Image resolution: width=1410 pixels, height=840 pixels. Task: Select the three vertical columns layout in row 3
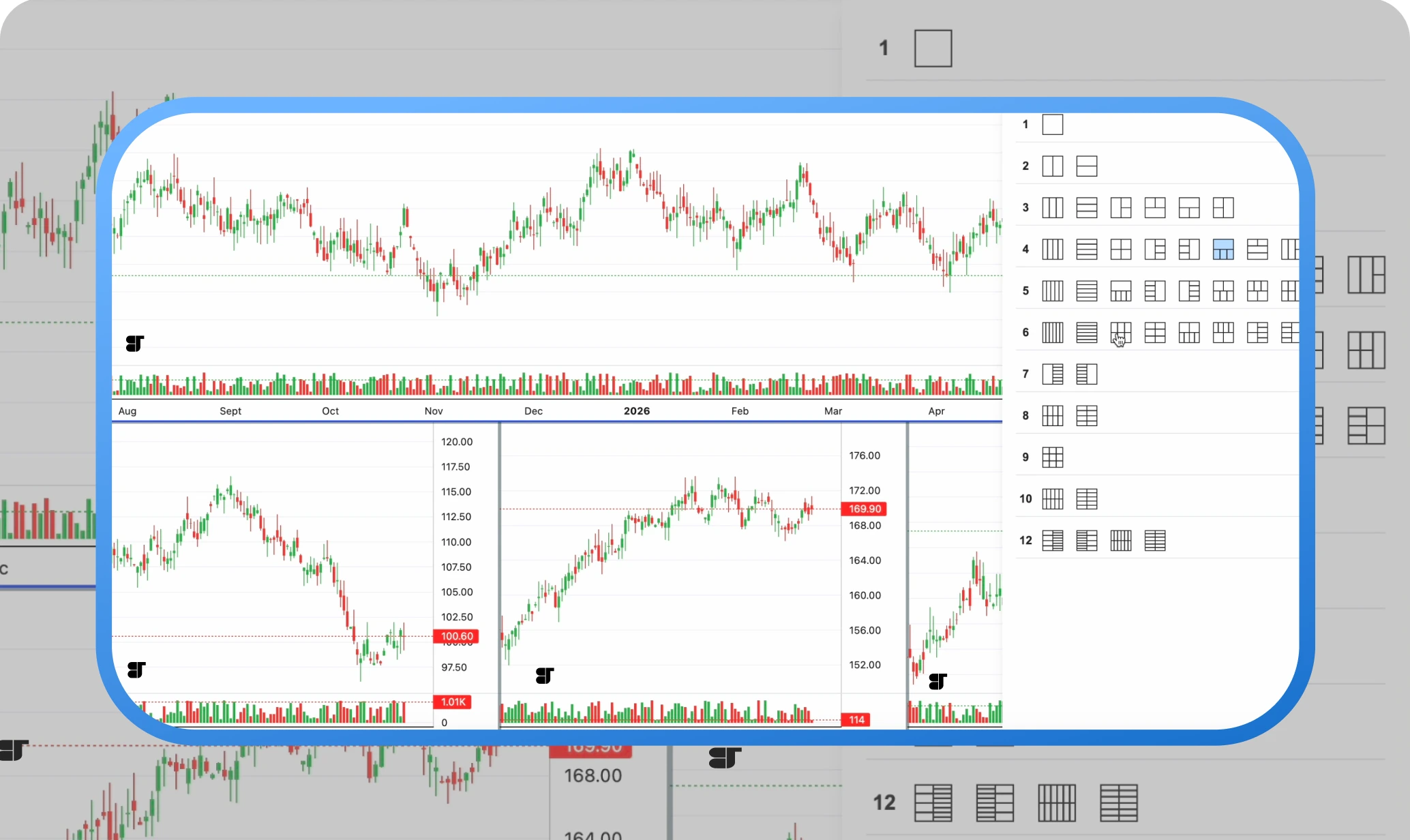coord(1052,208)
